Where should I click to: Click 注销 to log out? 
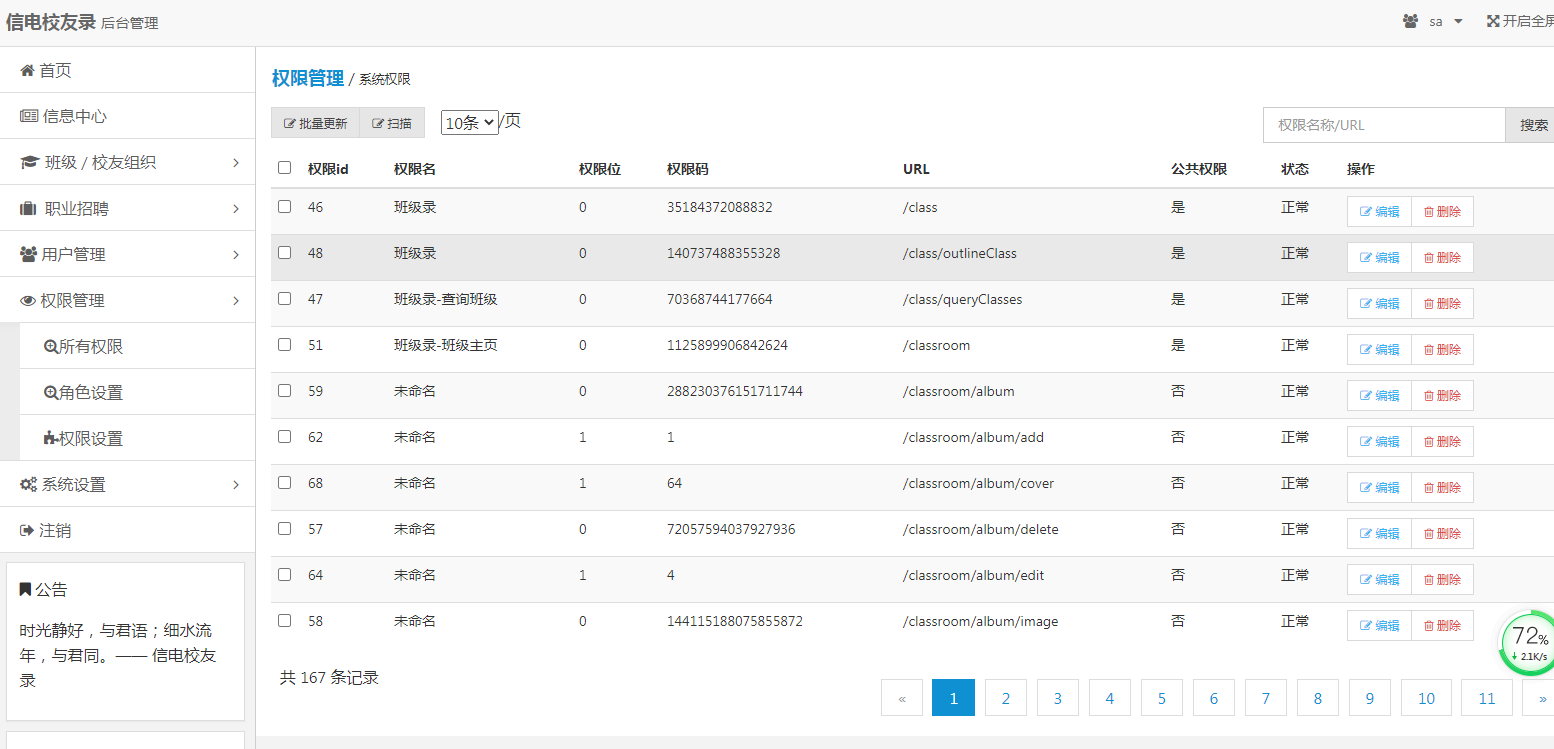(128, 530)
